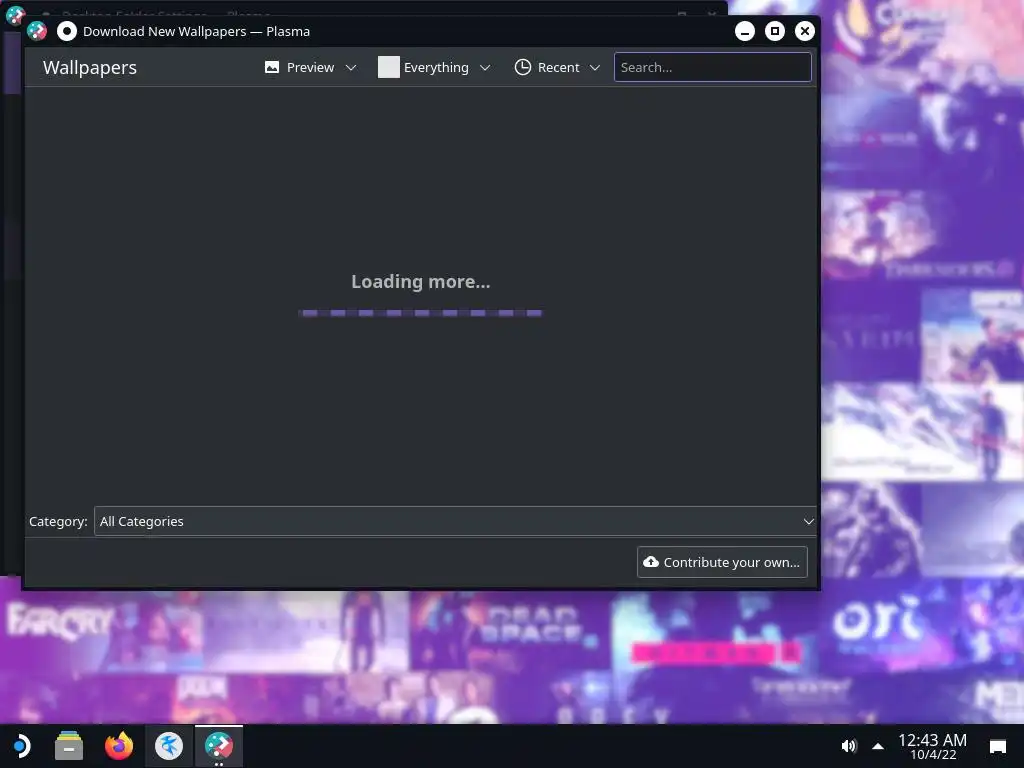Launch Firefox from the taskbar
The height and width of the screenshot is (768, 1024).
[119, 746]
